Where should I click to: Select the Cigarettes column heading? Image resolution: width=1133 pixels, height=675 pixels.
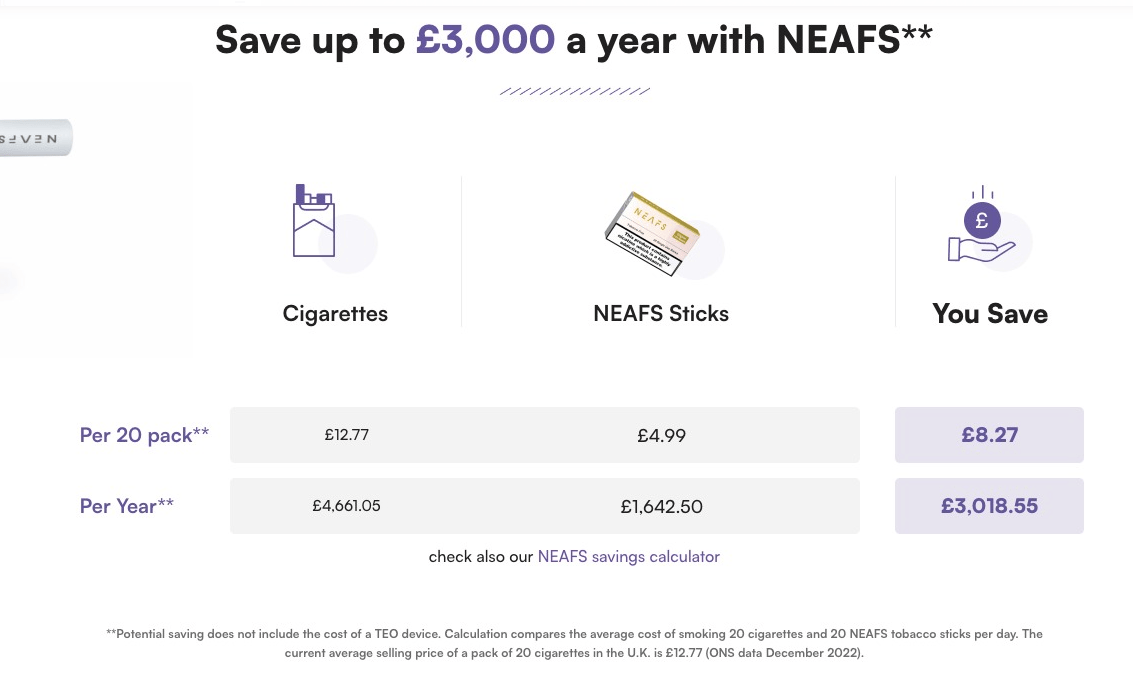pos(335,314)
